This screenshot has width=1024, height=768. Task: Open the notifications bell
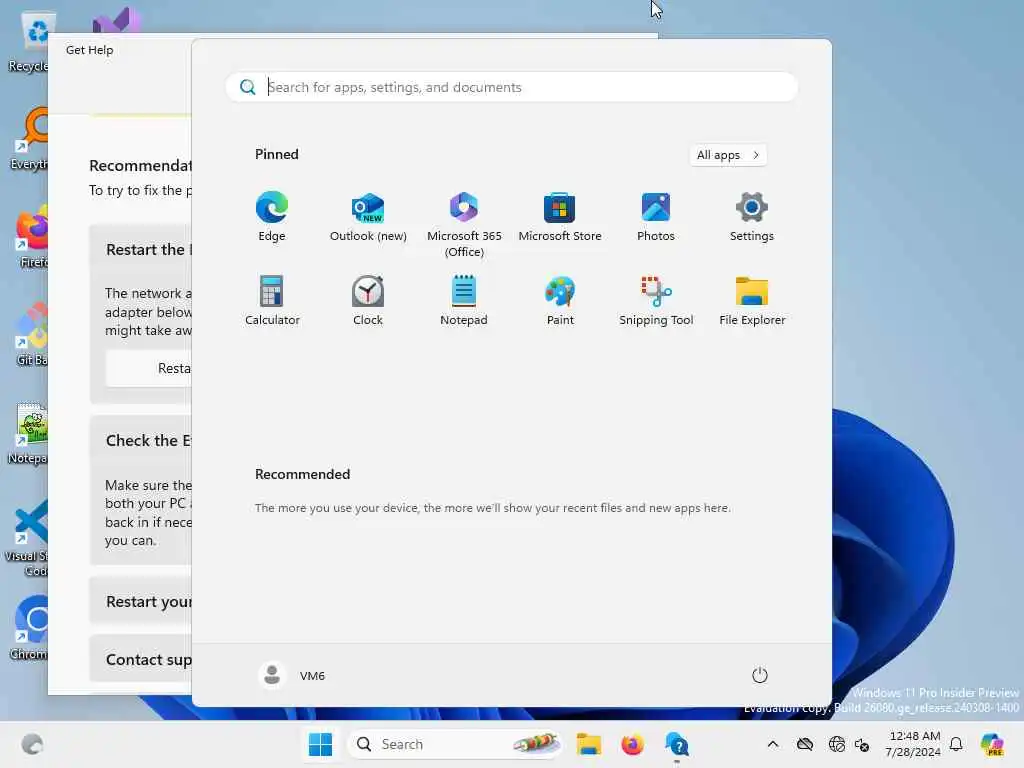click(x=956, y=744)
